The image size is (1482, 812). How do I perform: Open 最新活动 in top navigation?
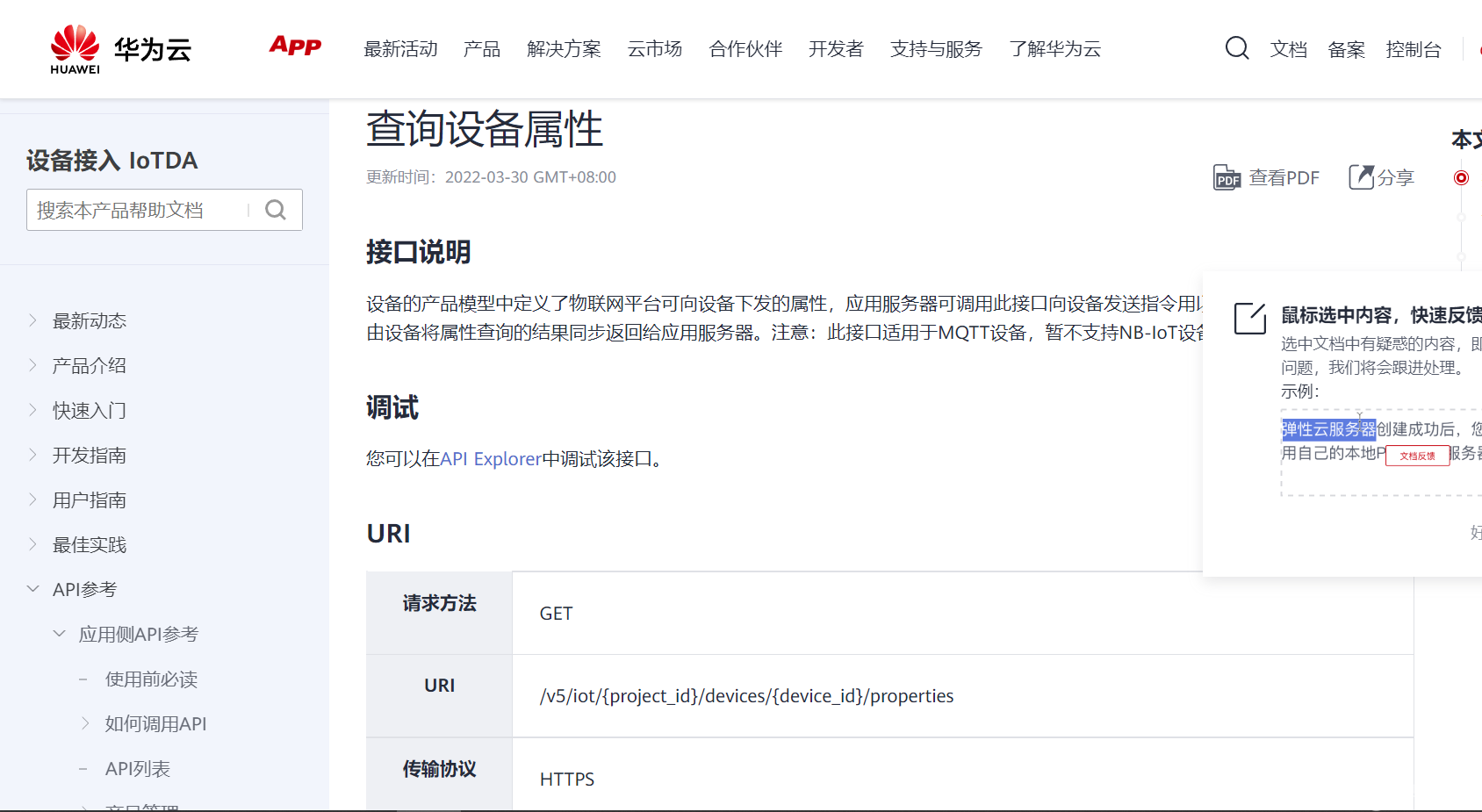(400, 49)
